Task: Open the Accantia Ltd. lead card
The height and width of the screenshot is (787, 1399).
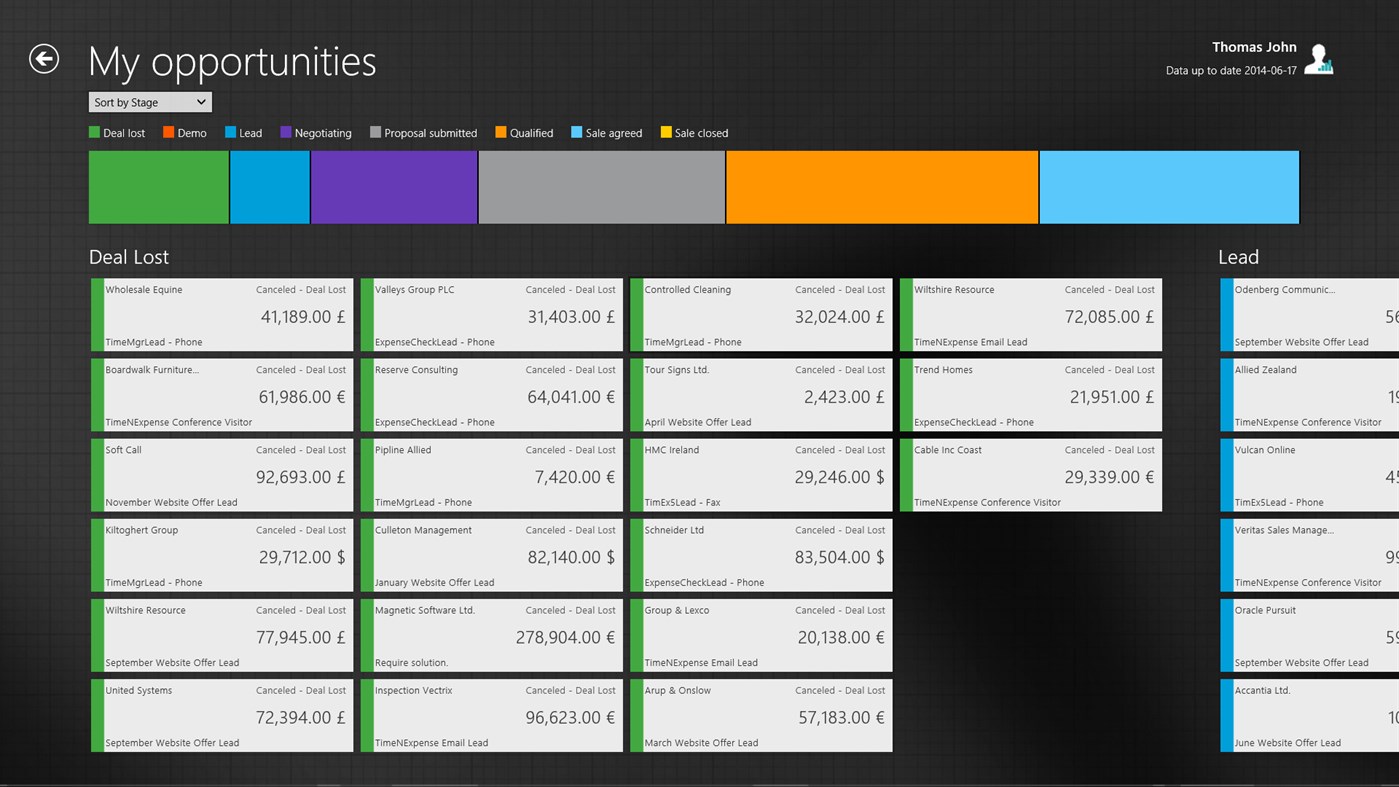Action: (1308, 714)
